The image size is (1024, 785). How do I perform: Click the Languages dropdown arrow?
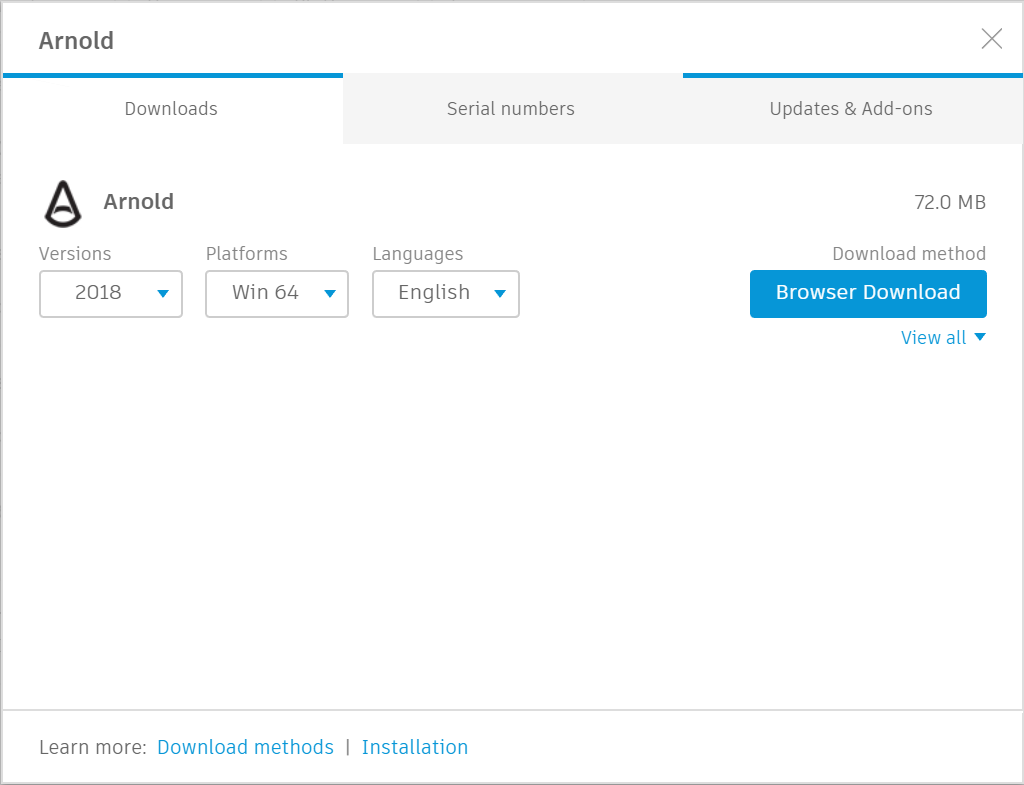pos(499,294)
